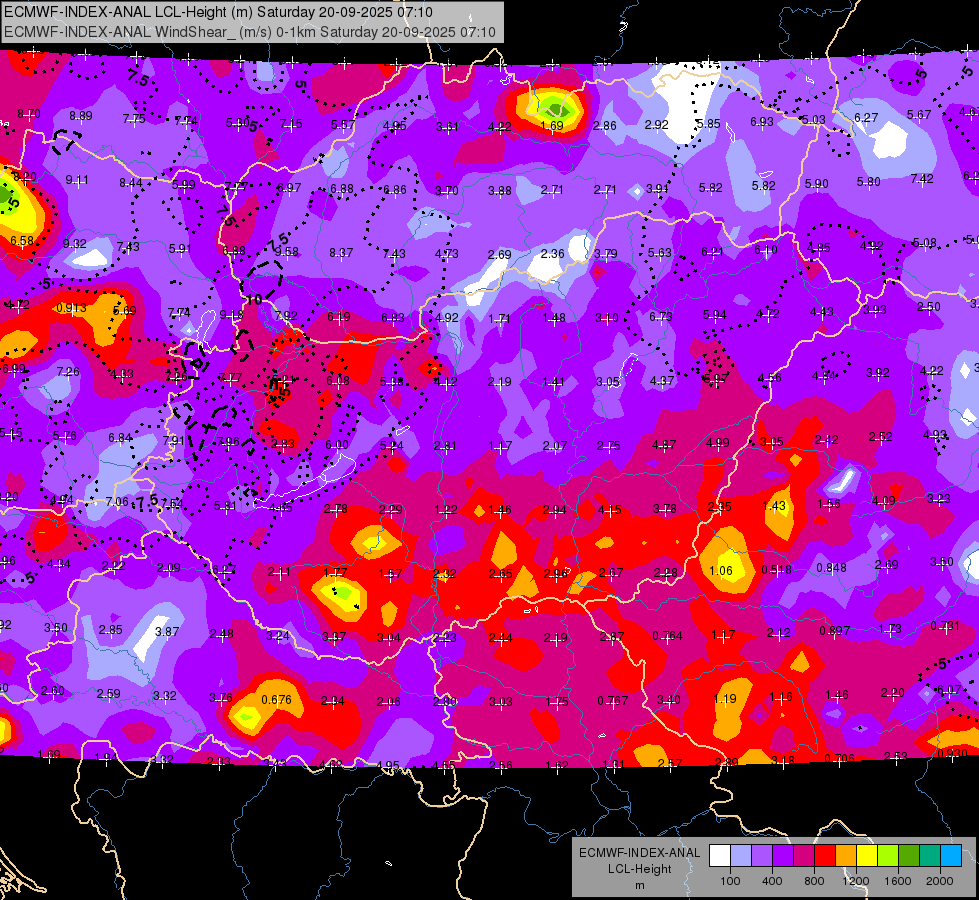This screenshot has width=979, height=900.
Task: Click the legend unit label m
Action: tap(639, 885)
